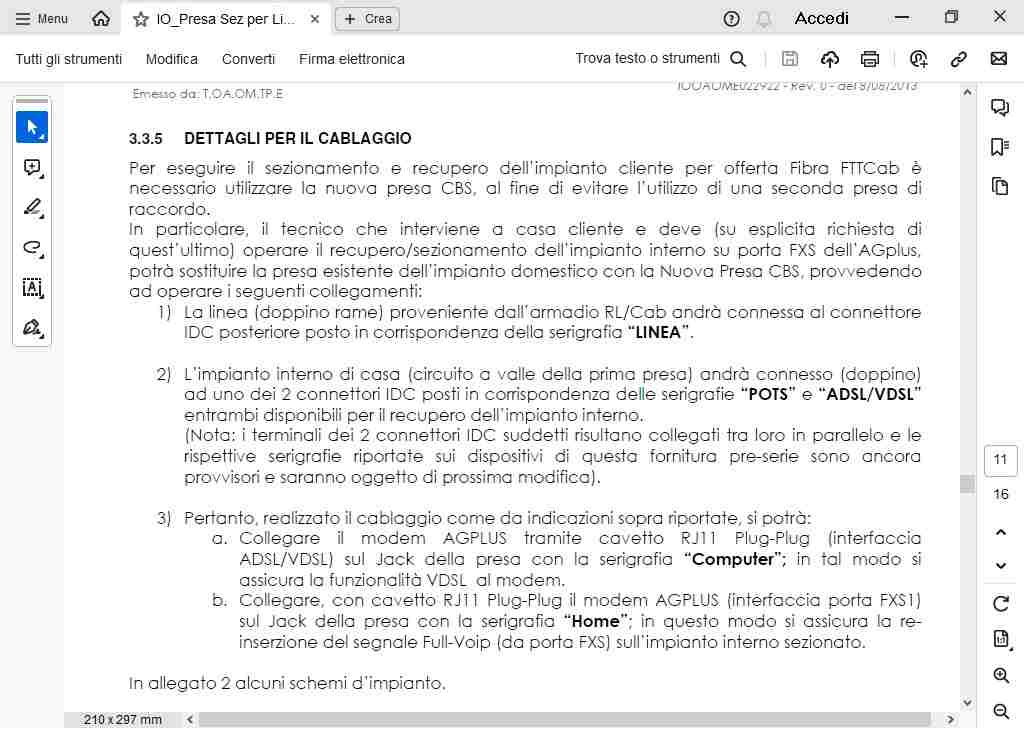Viewport: 1024px width, 740px height.
Task: Open the Menu hamburger
Action: point(42,19)
